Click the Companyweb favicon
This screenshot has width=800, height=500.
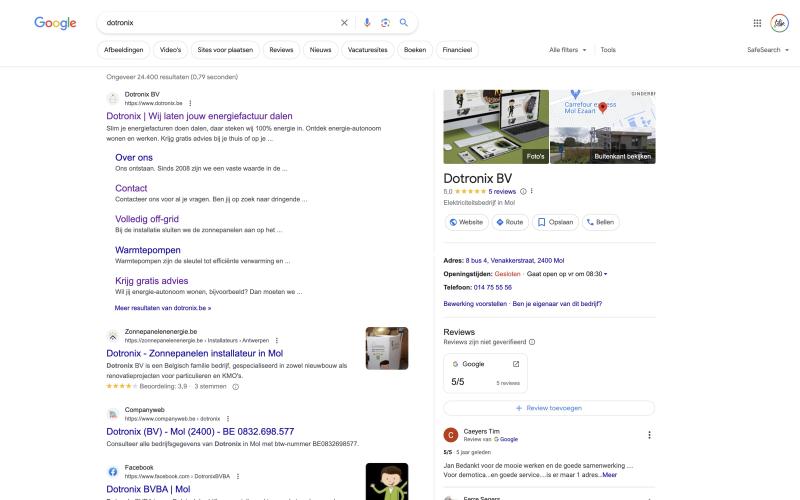113,414
